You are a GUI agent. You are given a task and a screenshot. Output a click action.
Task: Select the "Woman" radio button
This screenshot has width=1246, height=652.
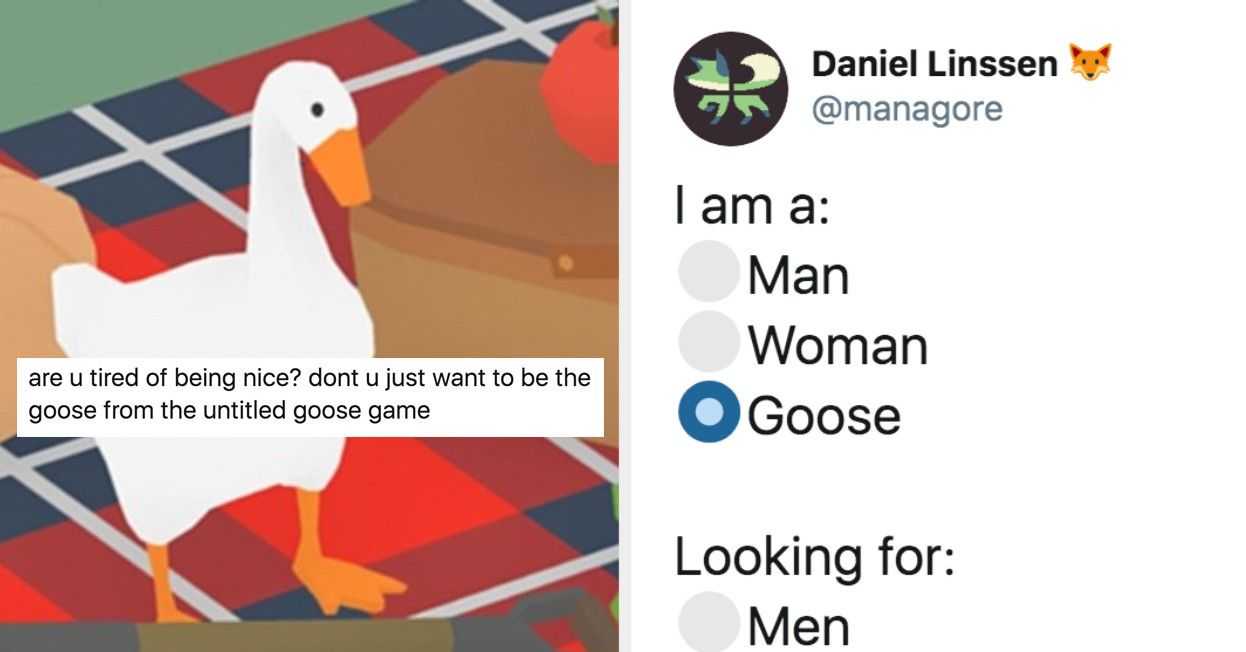click(x=708, y=342)
